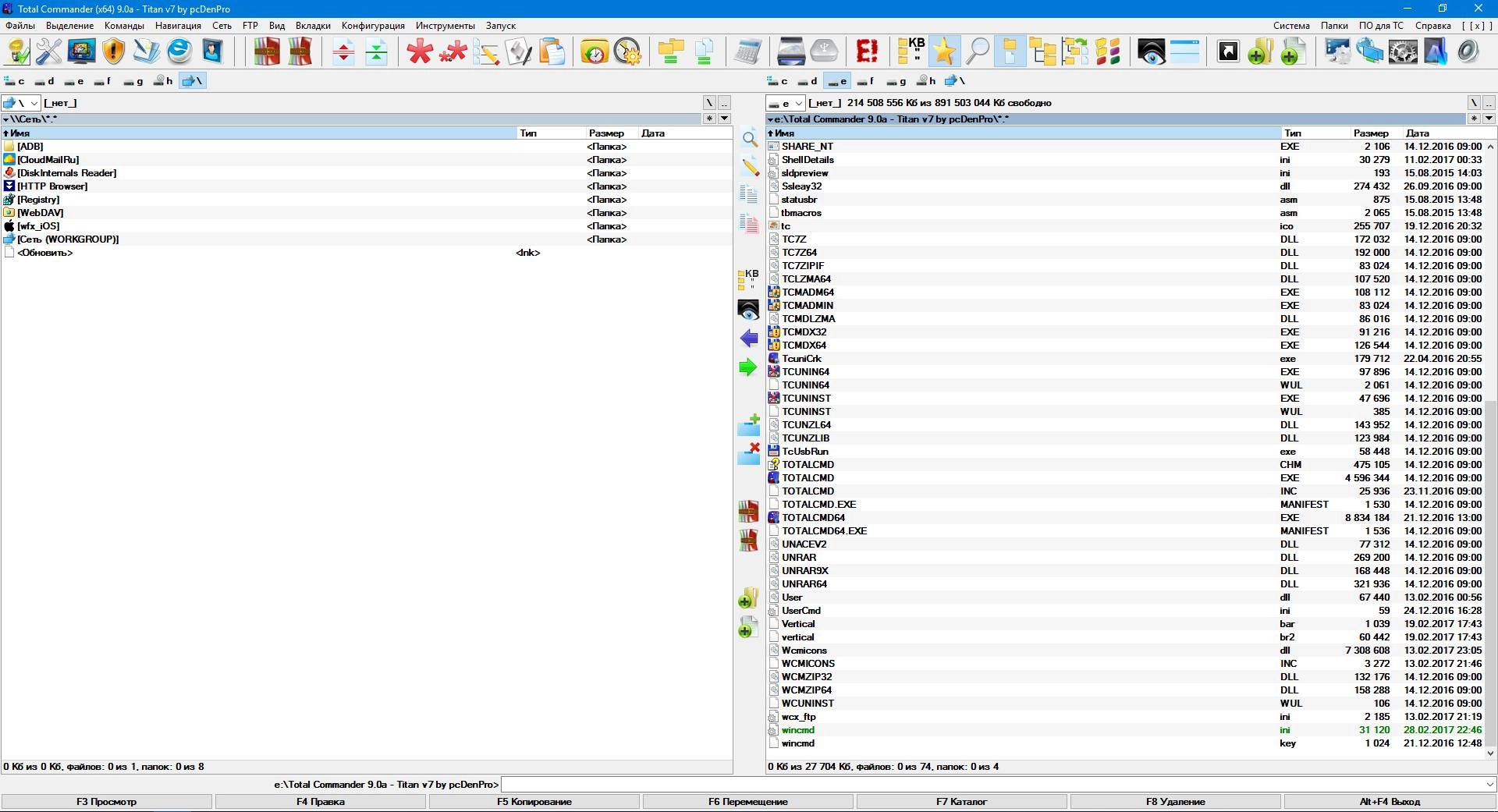Open the wrench and screwdriver settings tool

pyautogui.click(x=48, y=51)
